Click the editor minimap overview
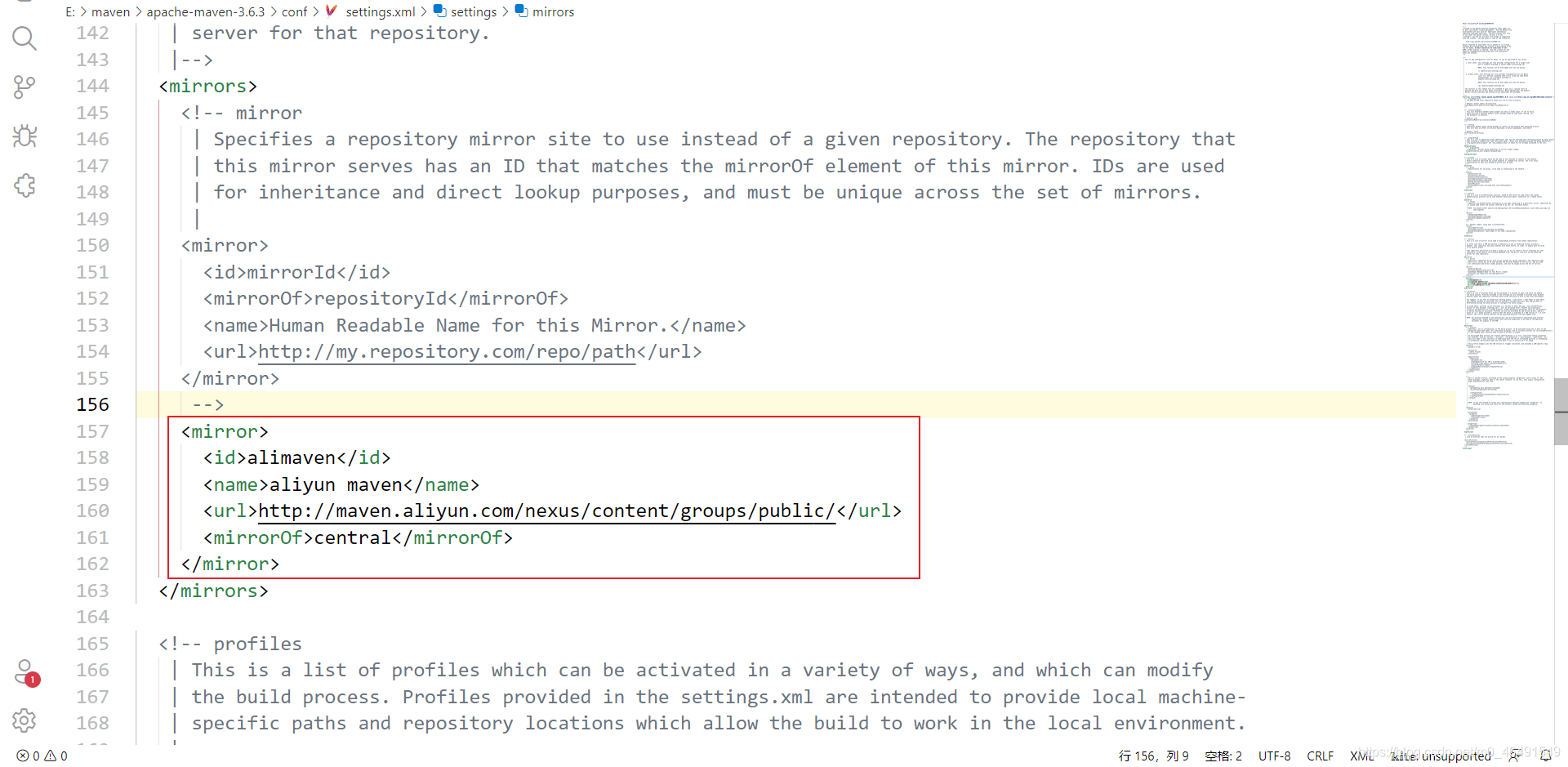The width and height of the screenshot is (1568, 767). point(1507,235)
